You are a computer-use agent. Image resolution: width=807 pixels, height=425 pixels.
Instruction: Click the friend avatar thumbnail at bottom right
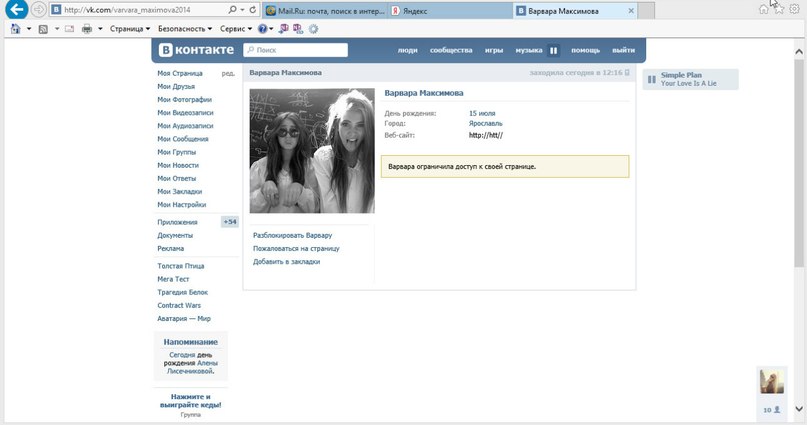[x=771, y=382]
